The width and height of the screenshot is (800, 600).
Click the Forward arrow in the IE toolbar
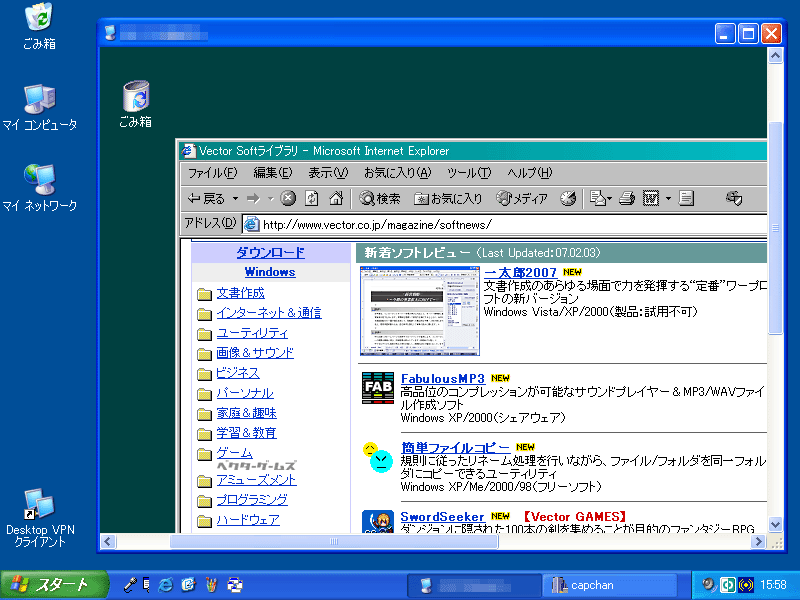point(254,198)
